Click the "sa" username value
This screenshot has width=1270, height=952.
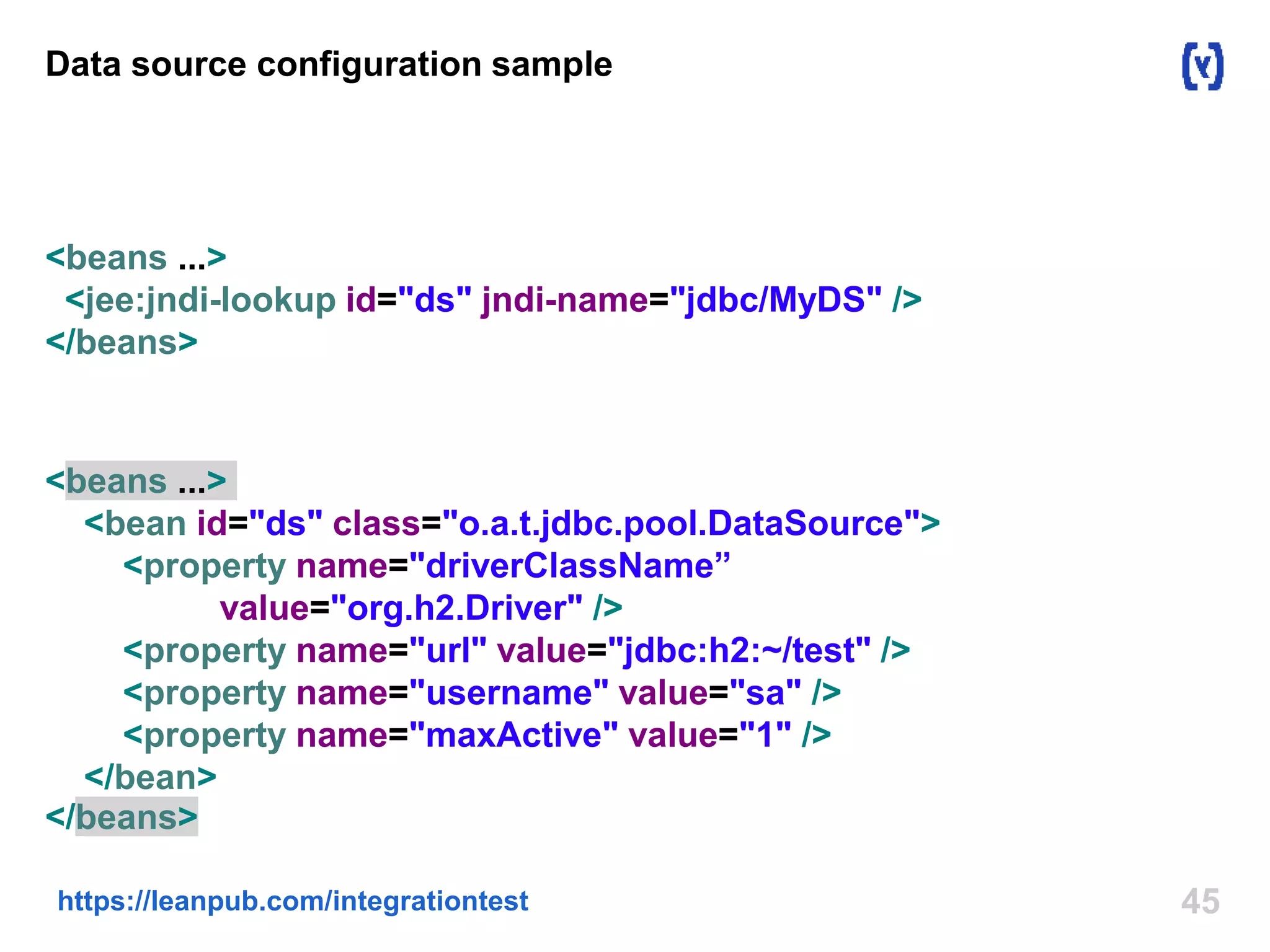click(x=765, y=693)
